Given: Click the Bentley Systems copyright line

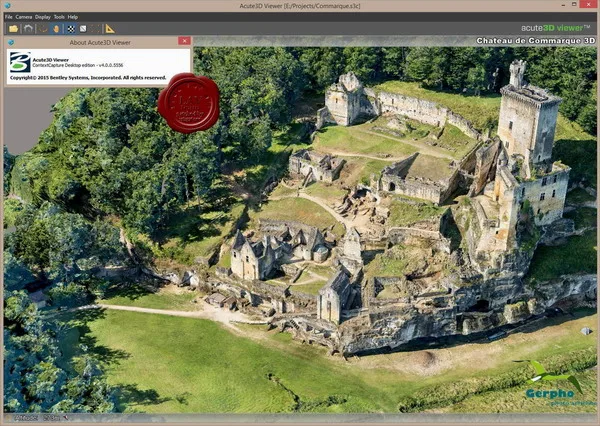Looking at the screenshot, I should (88, 78).
